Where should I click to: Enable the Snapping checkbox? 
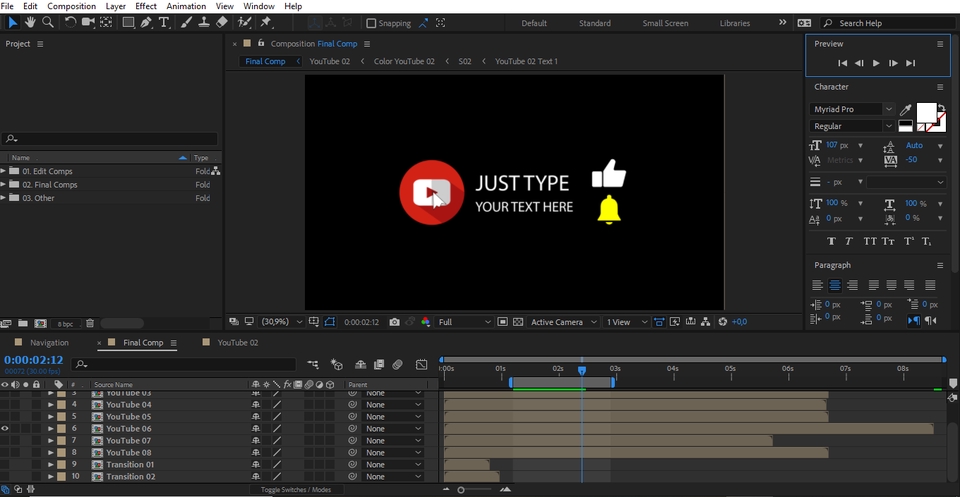click(371, 23)
